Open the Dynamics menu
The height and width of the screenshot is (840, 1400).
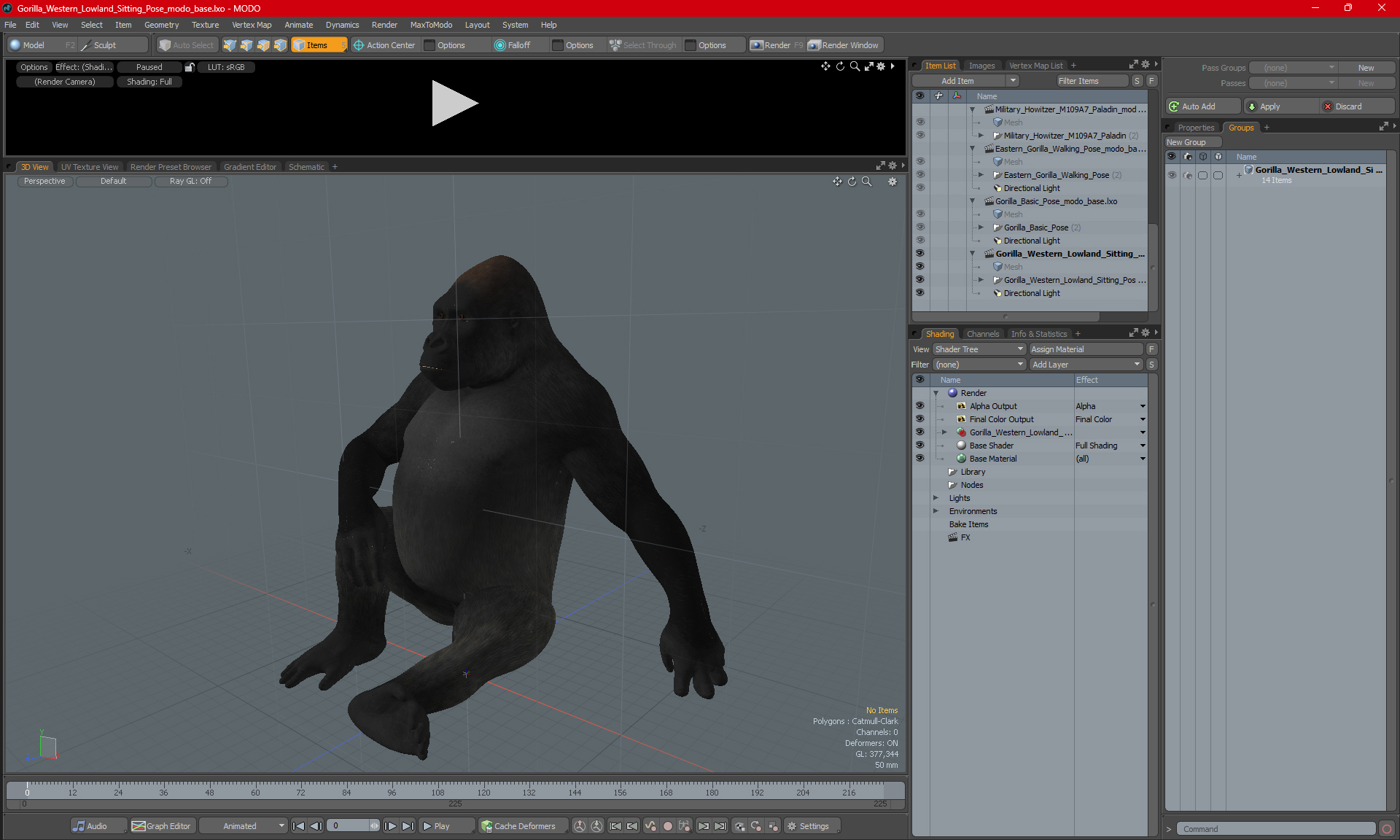[342, 25]
